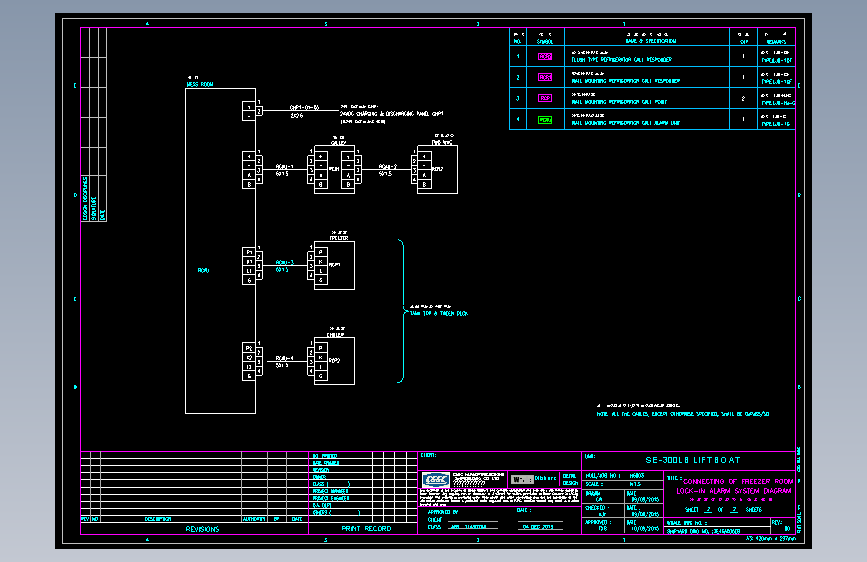867x562 pixels.
Task: Click the 'REMARKS' legend column header
Action: (x=776, y=41)
